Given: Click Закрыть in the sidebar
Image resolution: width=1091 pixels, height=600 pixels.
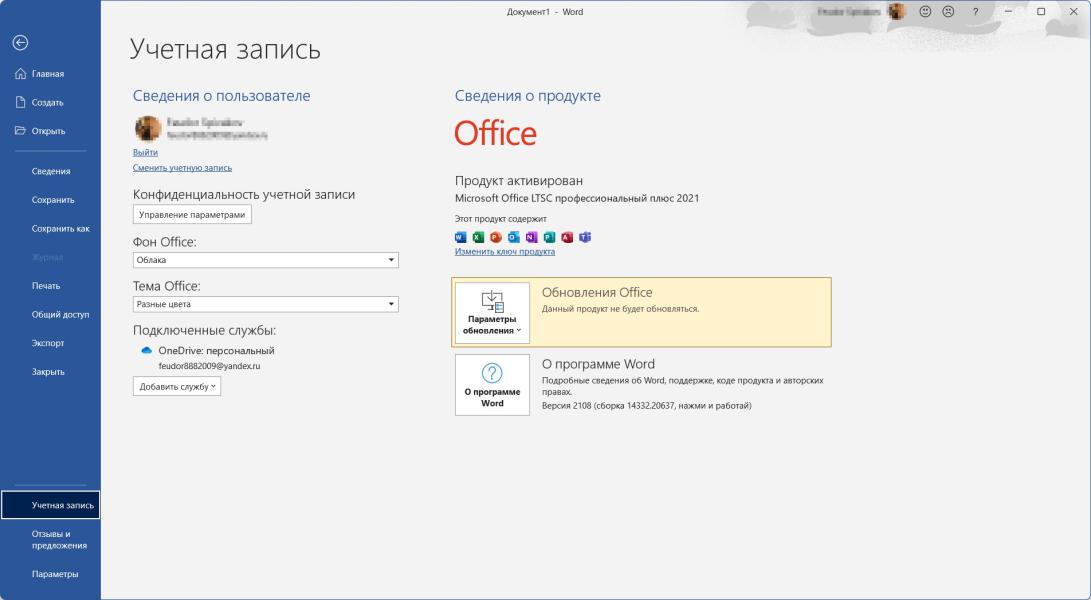Looking at the screenshot, I should [50, 372].
